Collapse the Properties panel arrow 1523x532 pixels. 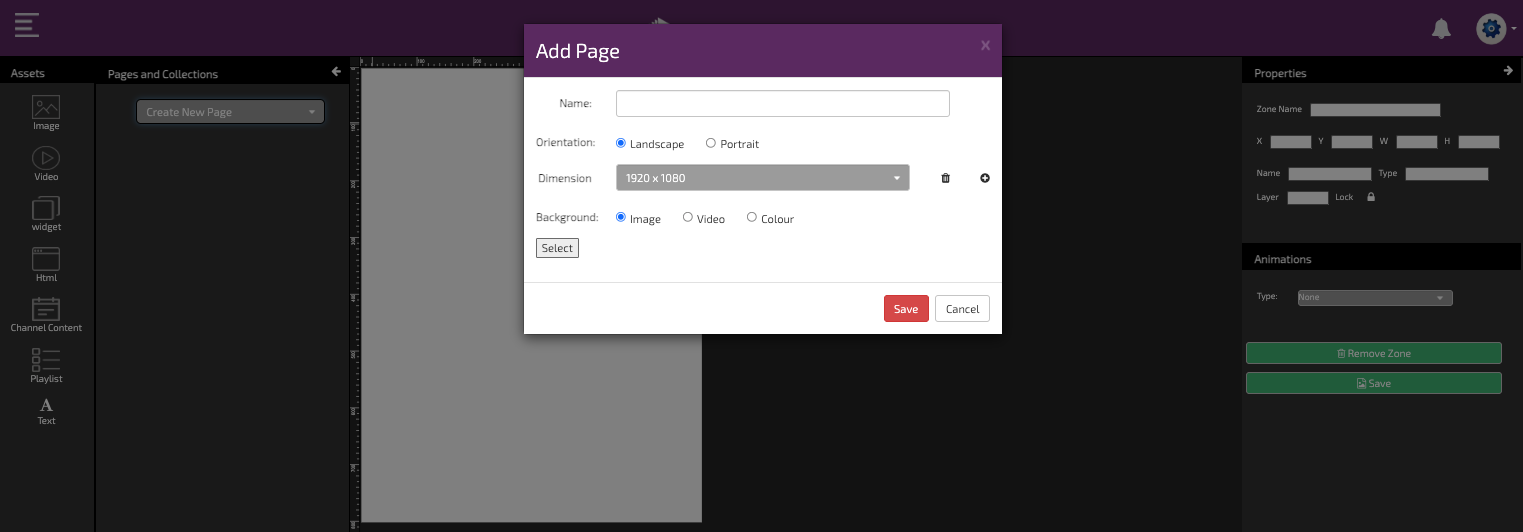(1508, 71)
